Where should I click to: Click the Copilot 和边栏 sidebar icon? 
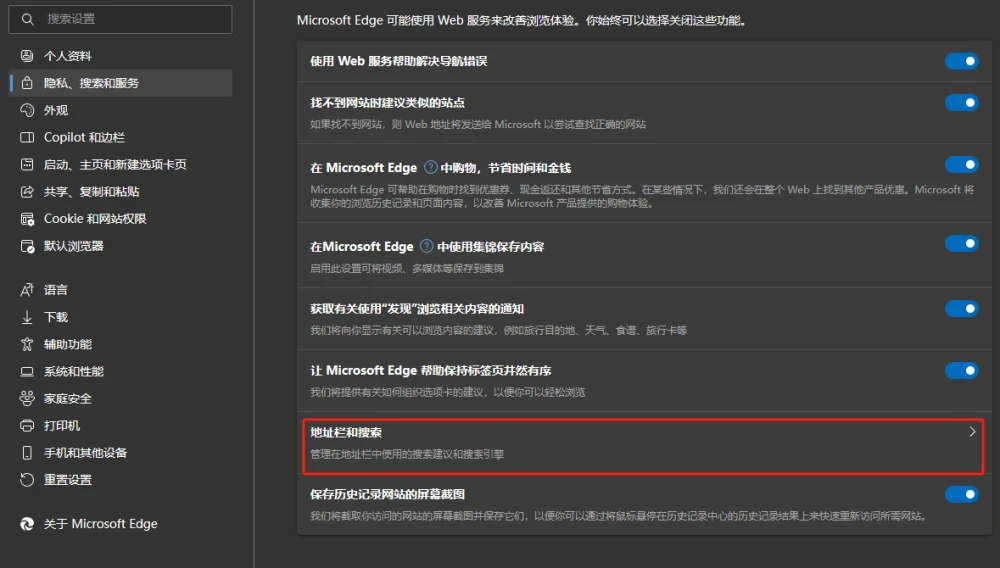[x=27, y=137]
